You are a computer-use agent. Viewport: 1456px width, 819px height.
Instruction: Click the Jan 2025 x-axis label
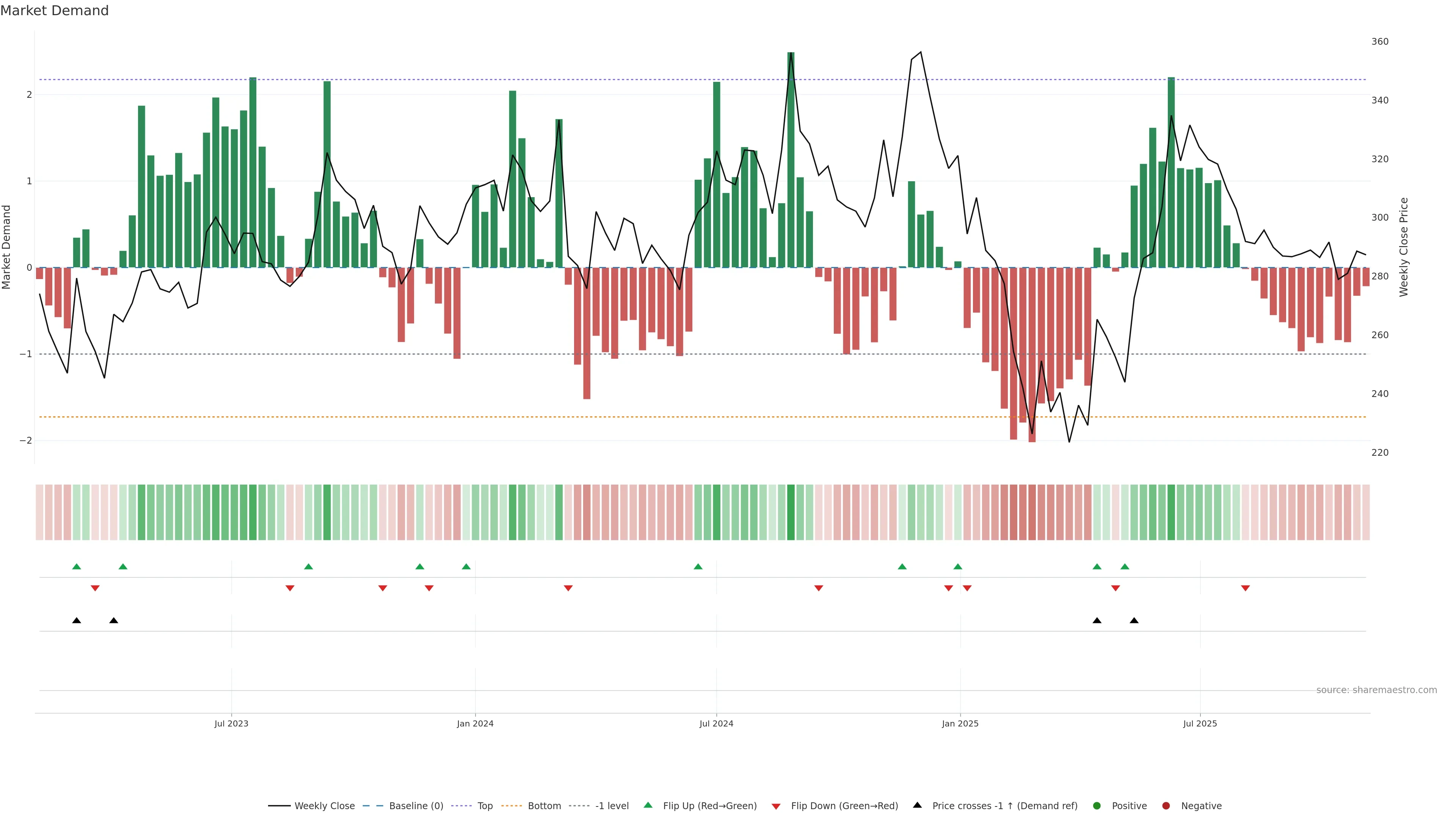[960, 723]
